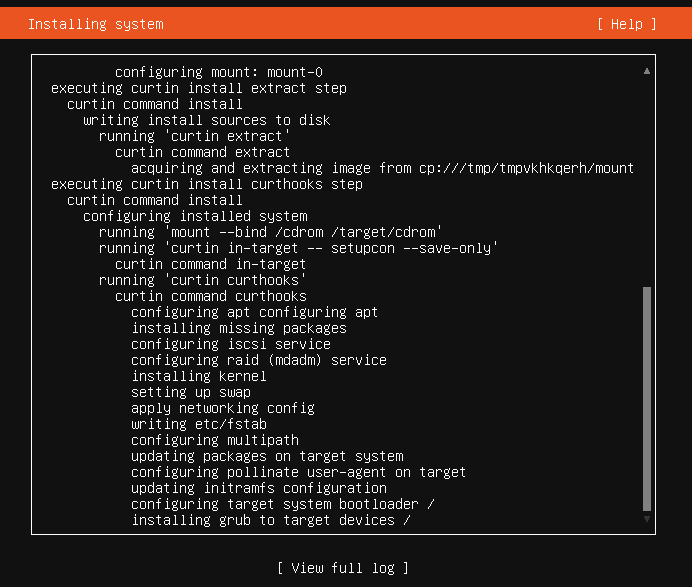
Task: Click 'executing curtin install curthooks step' entry
Action: tap(207, 184)
